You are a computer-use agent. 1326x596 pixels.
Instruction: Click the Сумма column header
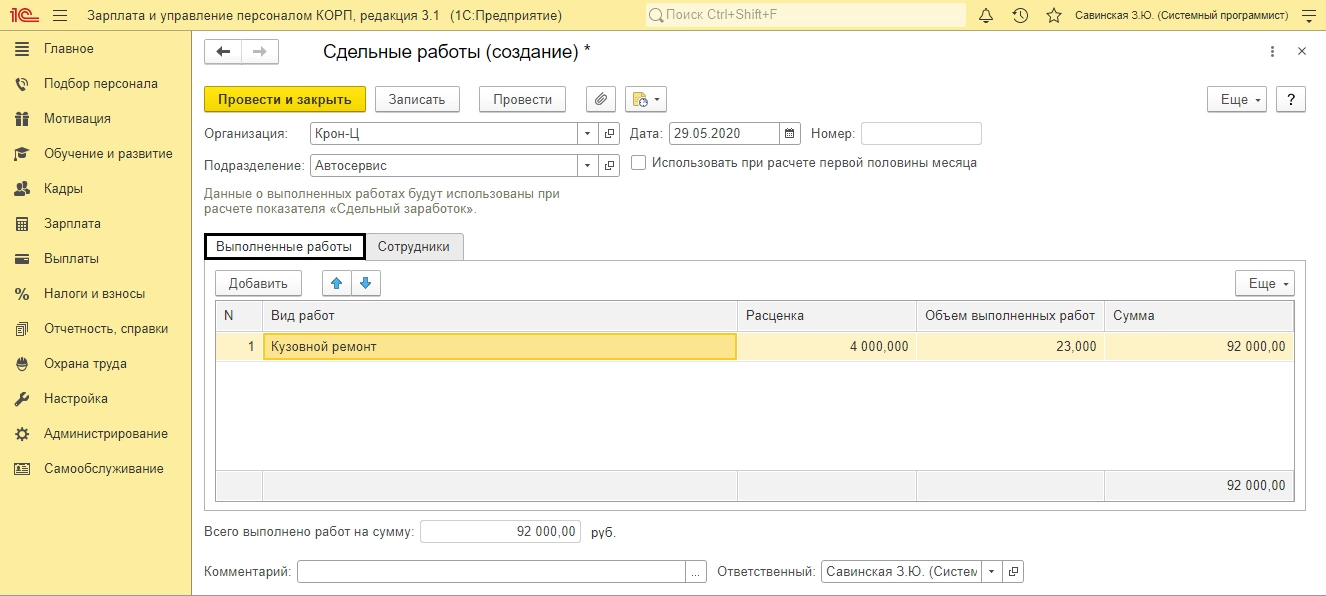(x=1199, y=315)
